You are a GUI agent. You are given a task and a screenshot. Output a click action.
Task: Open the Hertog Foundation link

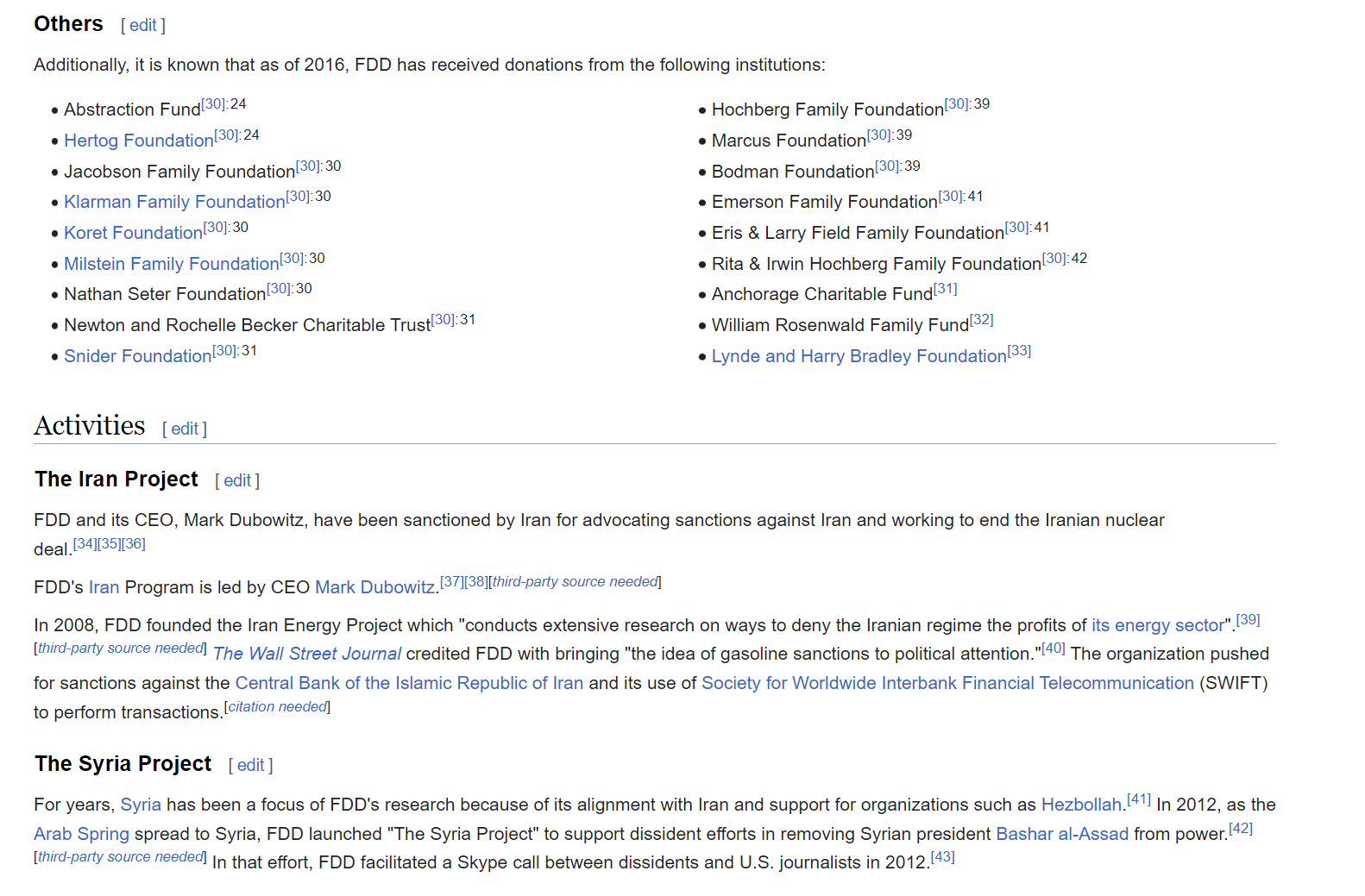tap(138, 141)
